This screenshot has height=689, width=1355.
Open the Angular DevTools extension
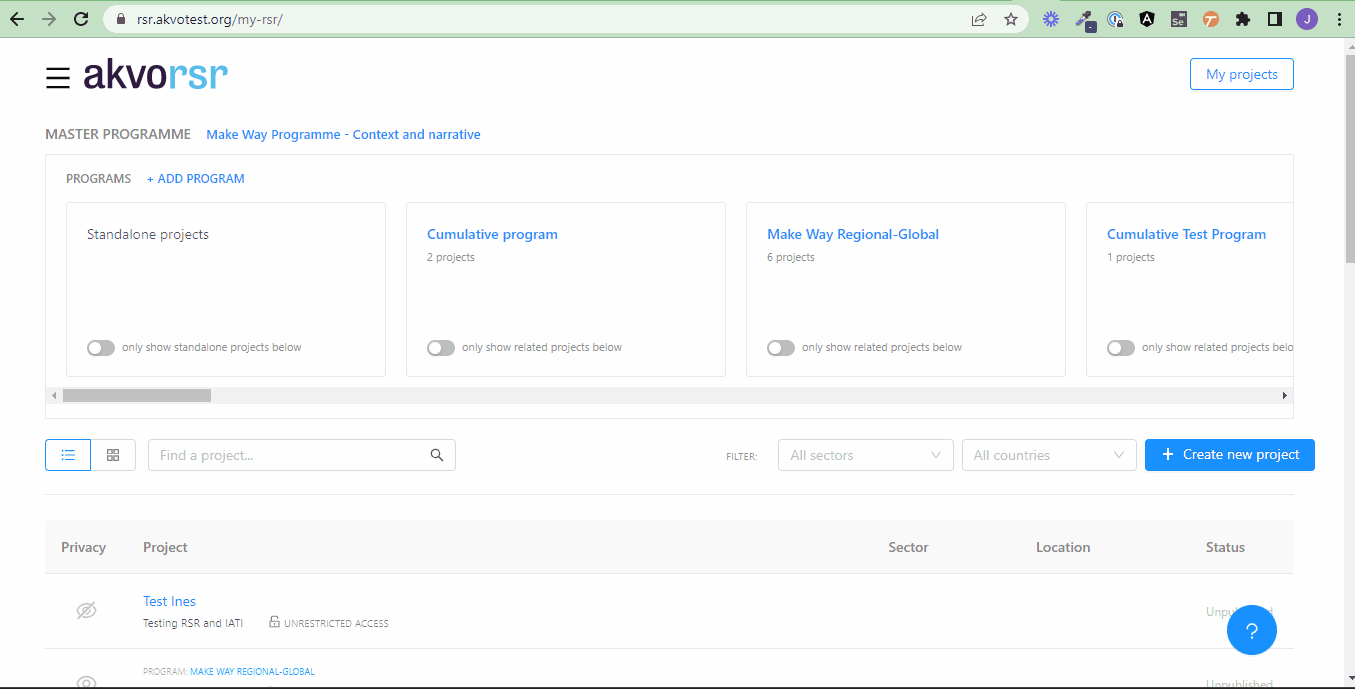(1147, 19)
